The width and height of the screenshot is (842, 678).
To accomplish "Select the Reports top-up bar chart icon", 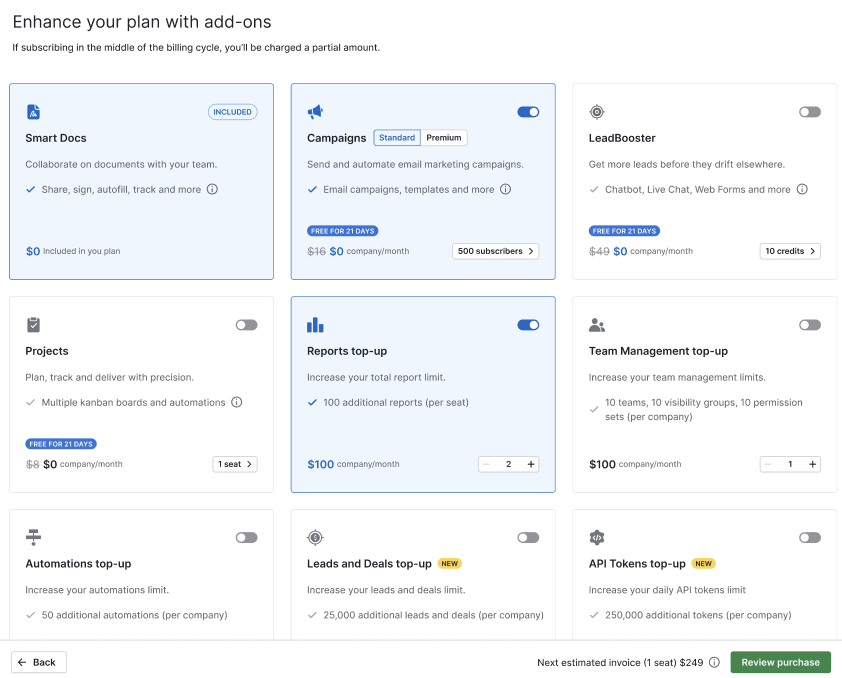I will click(x=316, y=325).
